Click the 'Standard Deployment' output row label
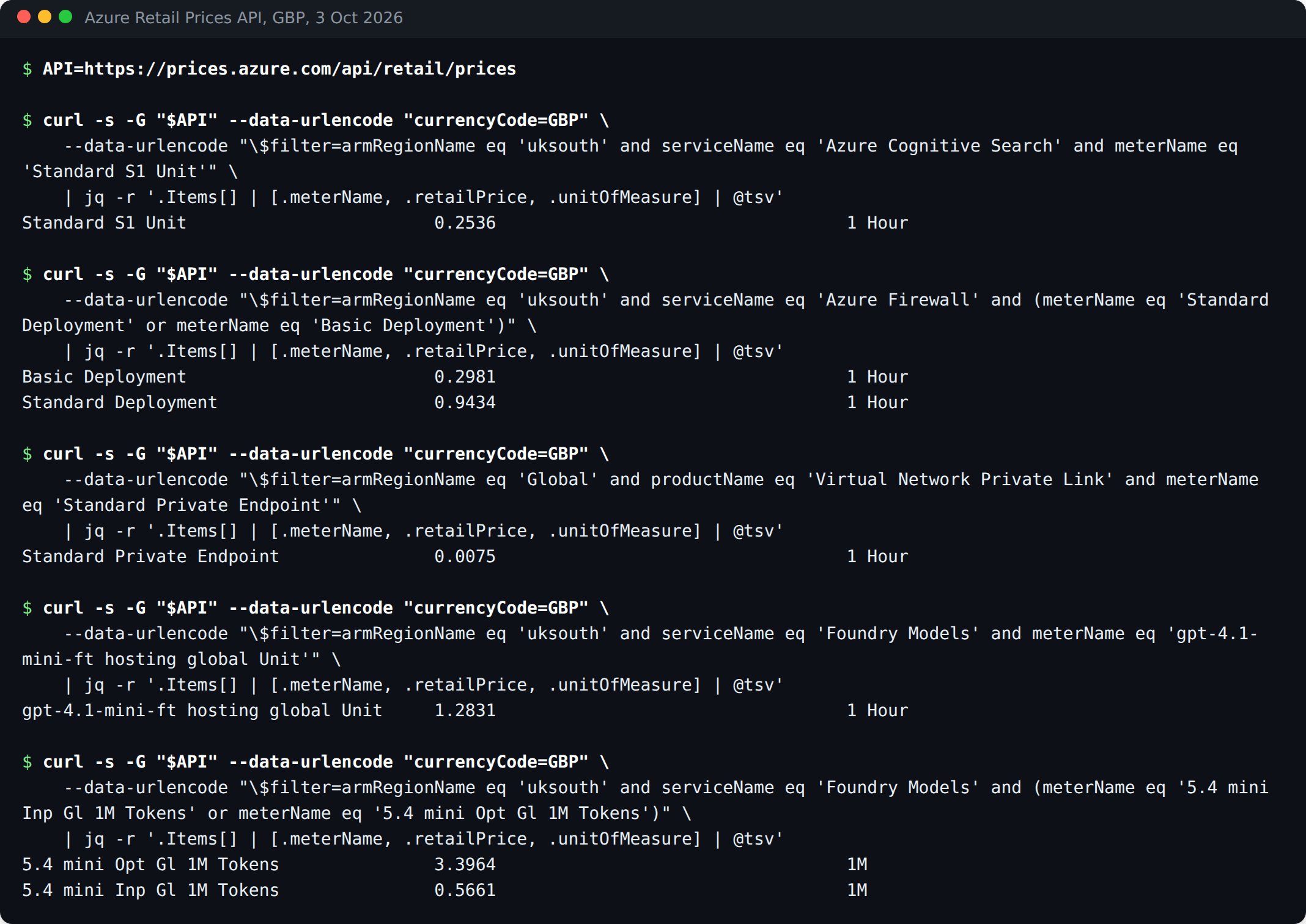Image resolution: width=1306 pixels, height=924 pixels. click(119, 403)
